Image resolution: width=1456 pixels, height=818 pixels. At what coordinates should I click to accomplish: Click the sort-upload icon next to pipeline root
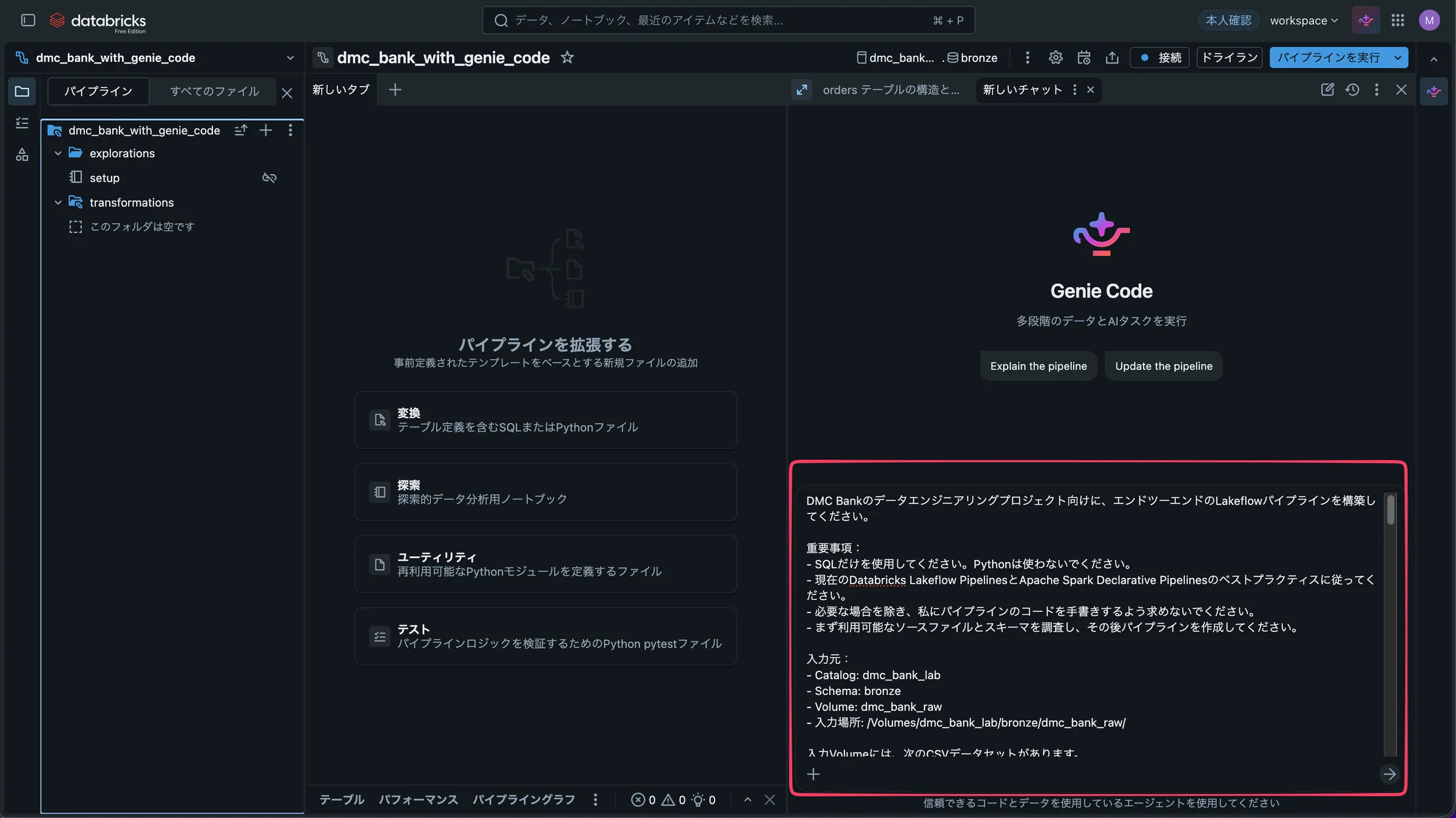241,130
